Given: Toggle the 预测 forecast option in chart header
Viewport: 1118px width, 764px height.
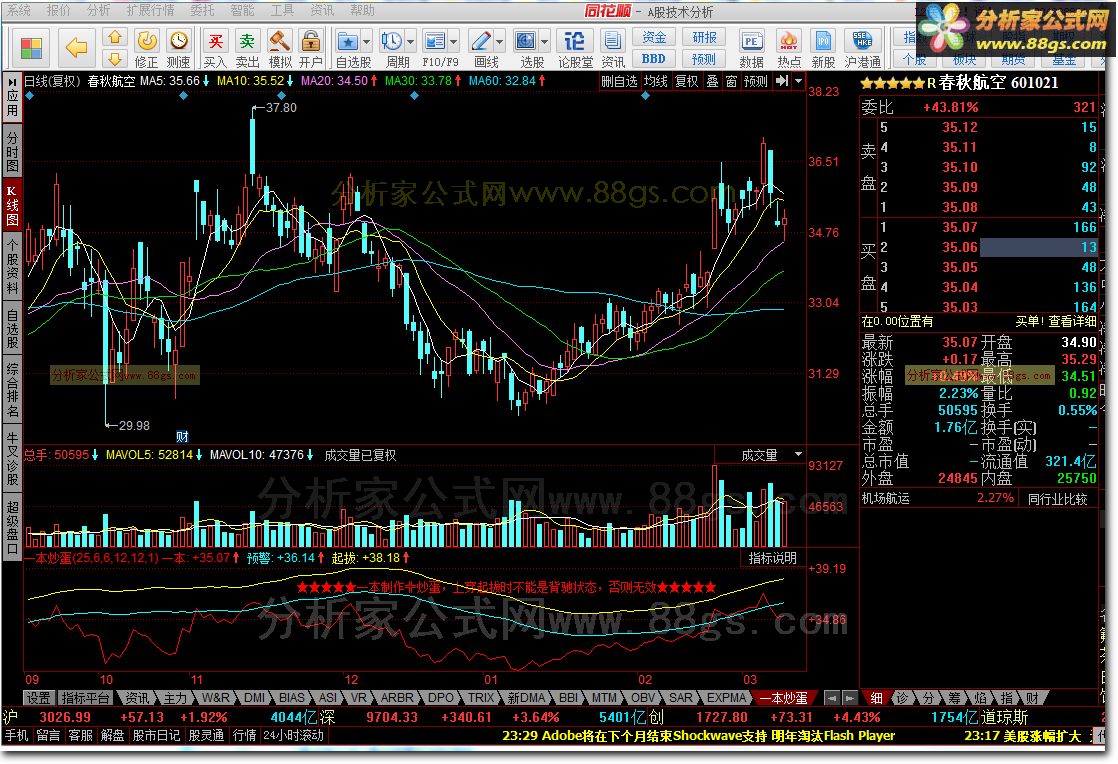Looking at the screenshot, I should click(756, 81).
